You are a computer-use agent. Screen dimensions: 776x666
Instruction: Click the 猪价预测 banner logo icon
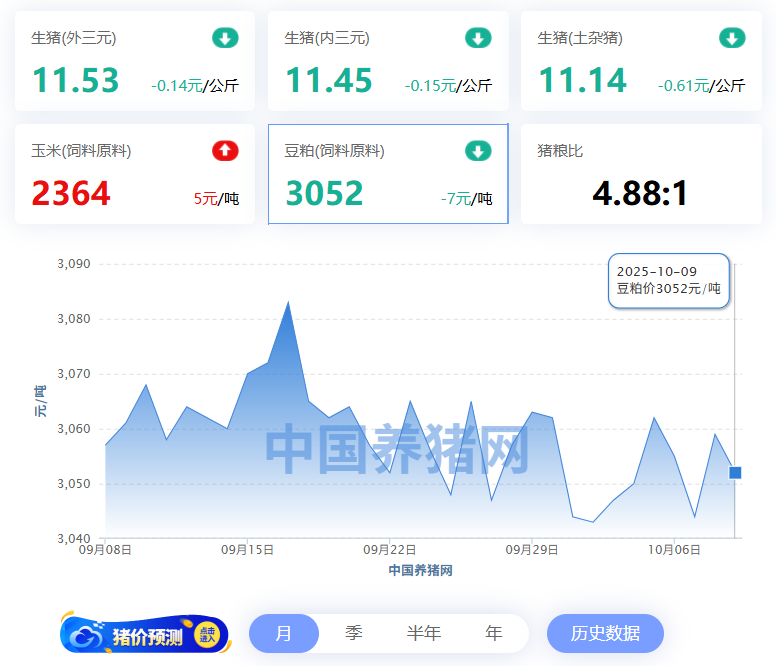point(85,635)
